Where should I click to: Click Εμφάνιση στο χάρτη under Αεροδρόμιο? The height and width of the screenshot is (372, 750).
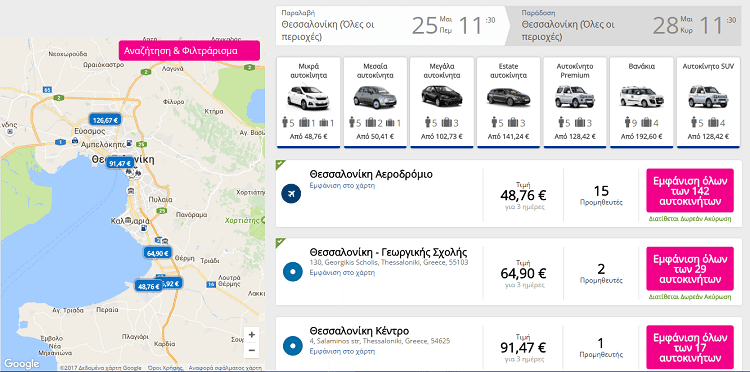342,186
